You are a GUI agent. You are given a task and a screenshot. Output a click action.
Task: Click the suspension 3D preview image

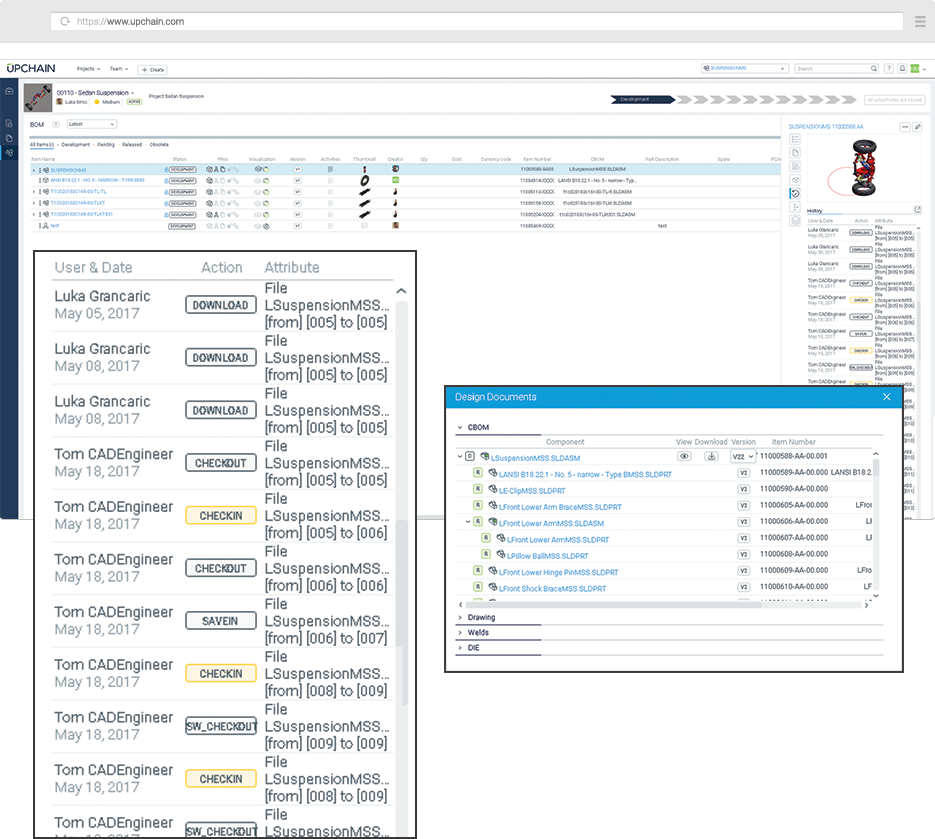pyautogui.click(x=864, y=169)
